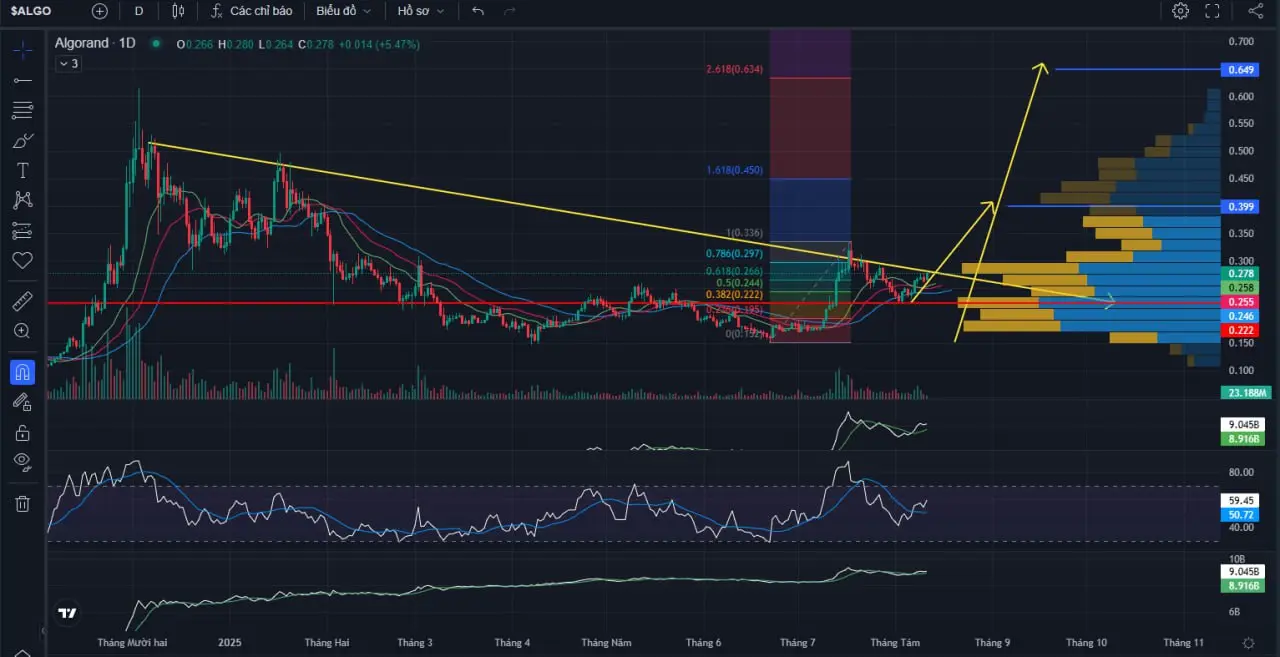
Task: Redo the last undone action
Action: [510, 11]
